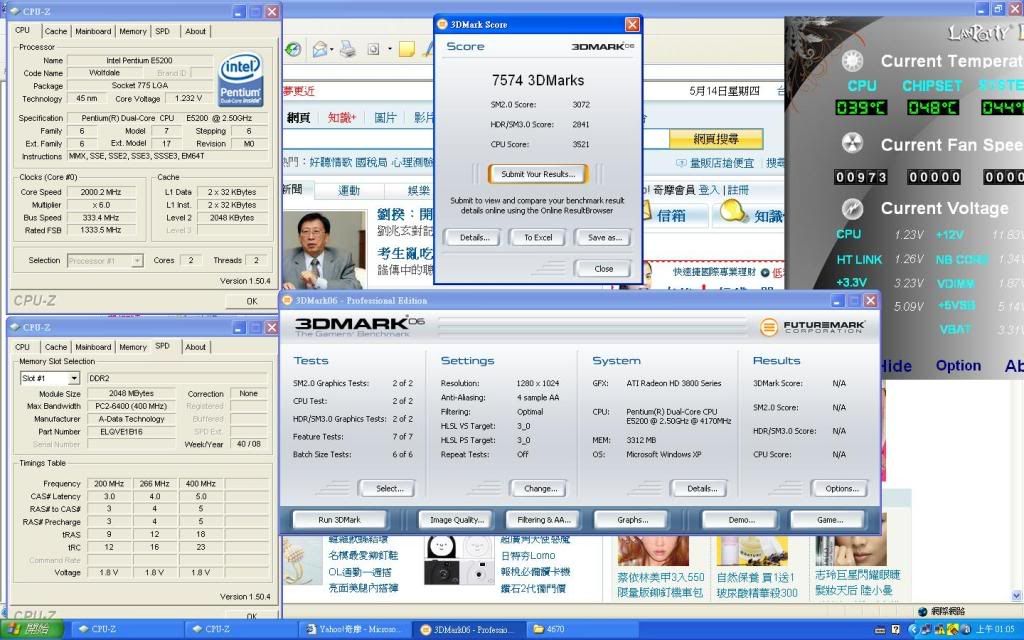
Task: Click the yellow warning icon in system tray
Action: tap(938, 630)
